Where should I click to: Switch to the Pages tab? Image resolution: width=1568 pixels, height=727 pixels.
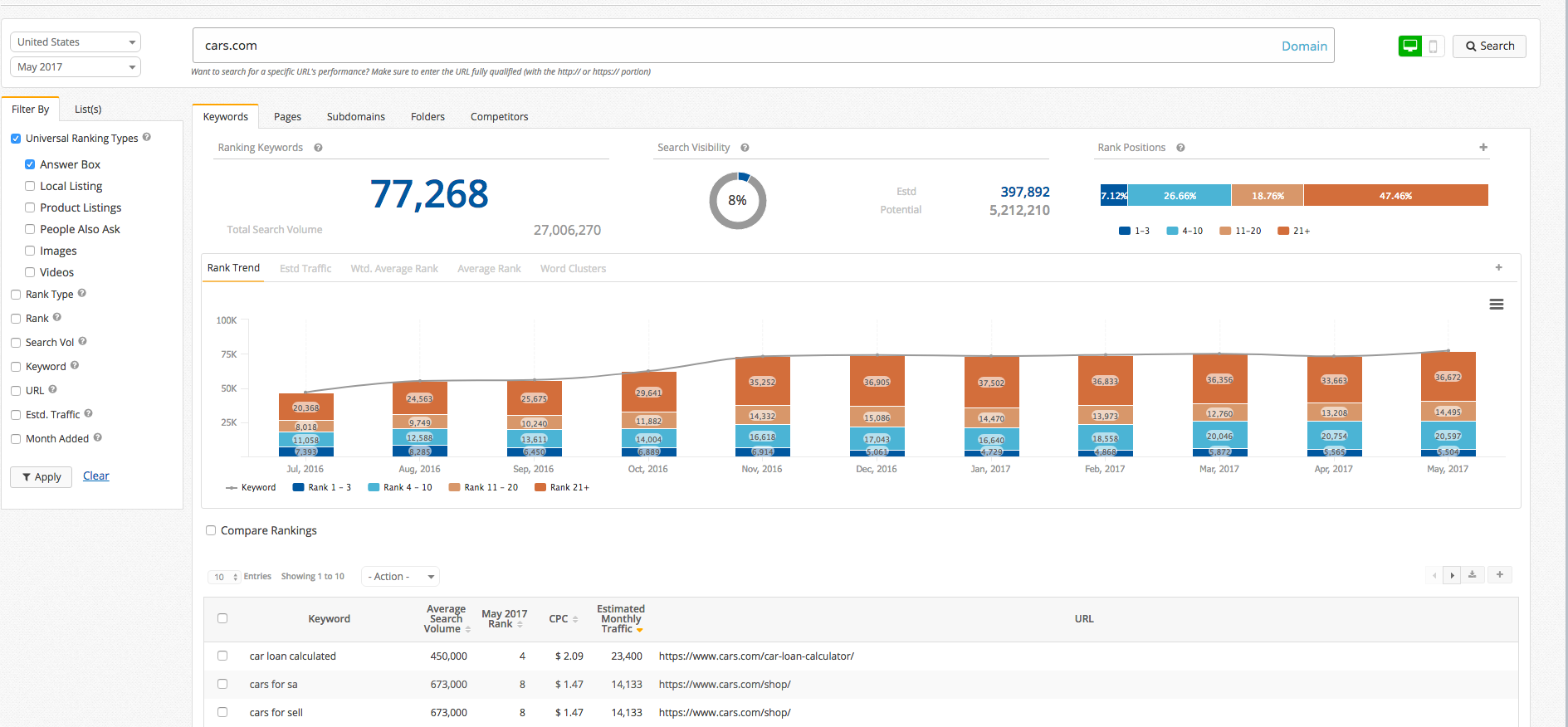click(287, 117)
